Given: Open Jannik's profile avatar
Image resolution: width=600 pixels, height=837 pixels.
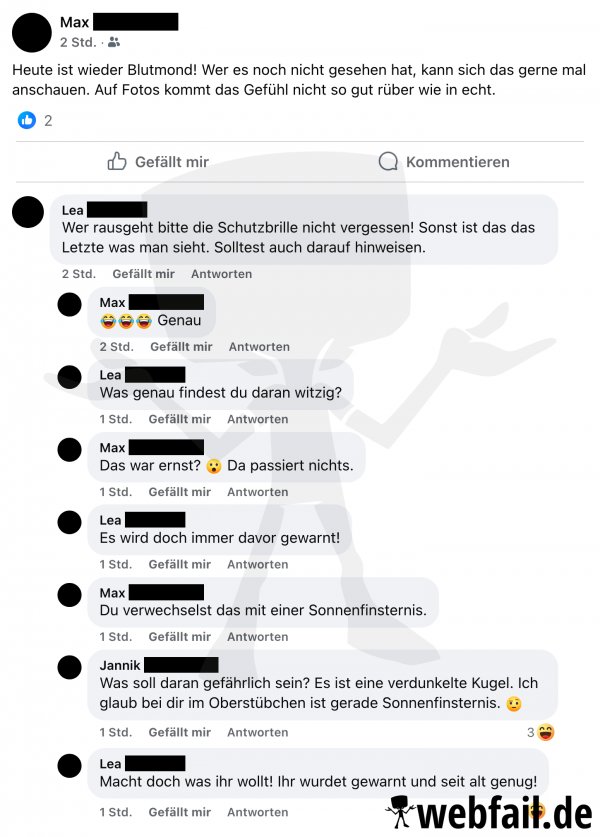Looking at the screenshot, I should pos(69,667).
